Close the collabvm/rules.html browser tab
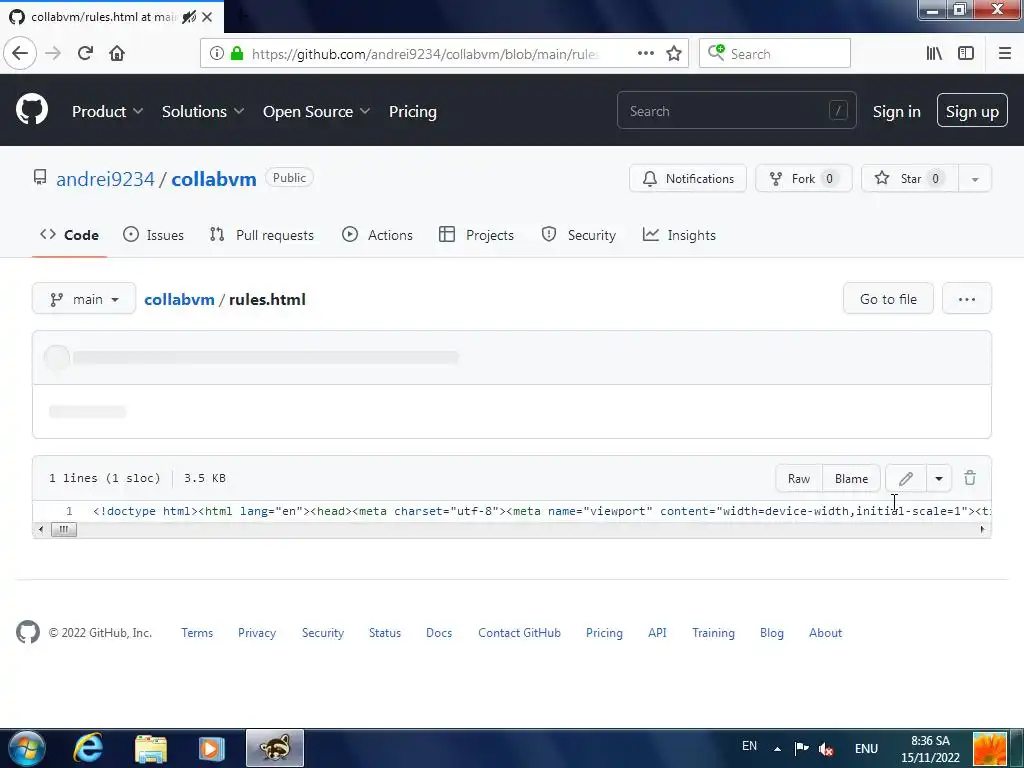Screen dimensions: 1024x768 [x=207, y=17]
